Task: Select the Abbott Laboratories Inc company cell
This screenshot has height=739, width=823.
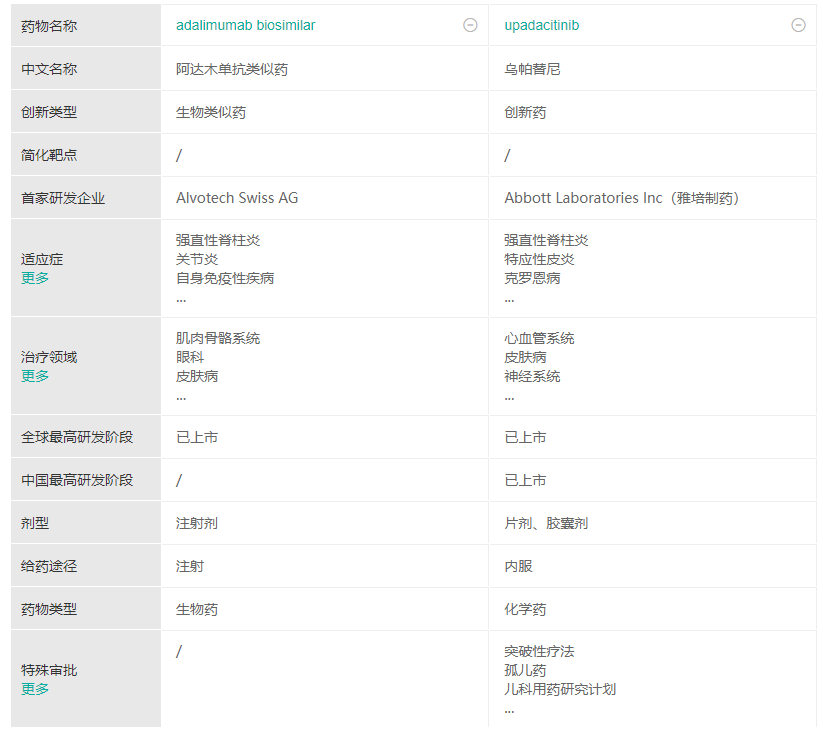Action: (x=621, y=198)
